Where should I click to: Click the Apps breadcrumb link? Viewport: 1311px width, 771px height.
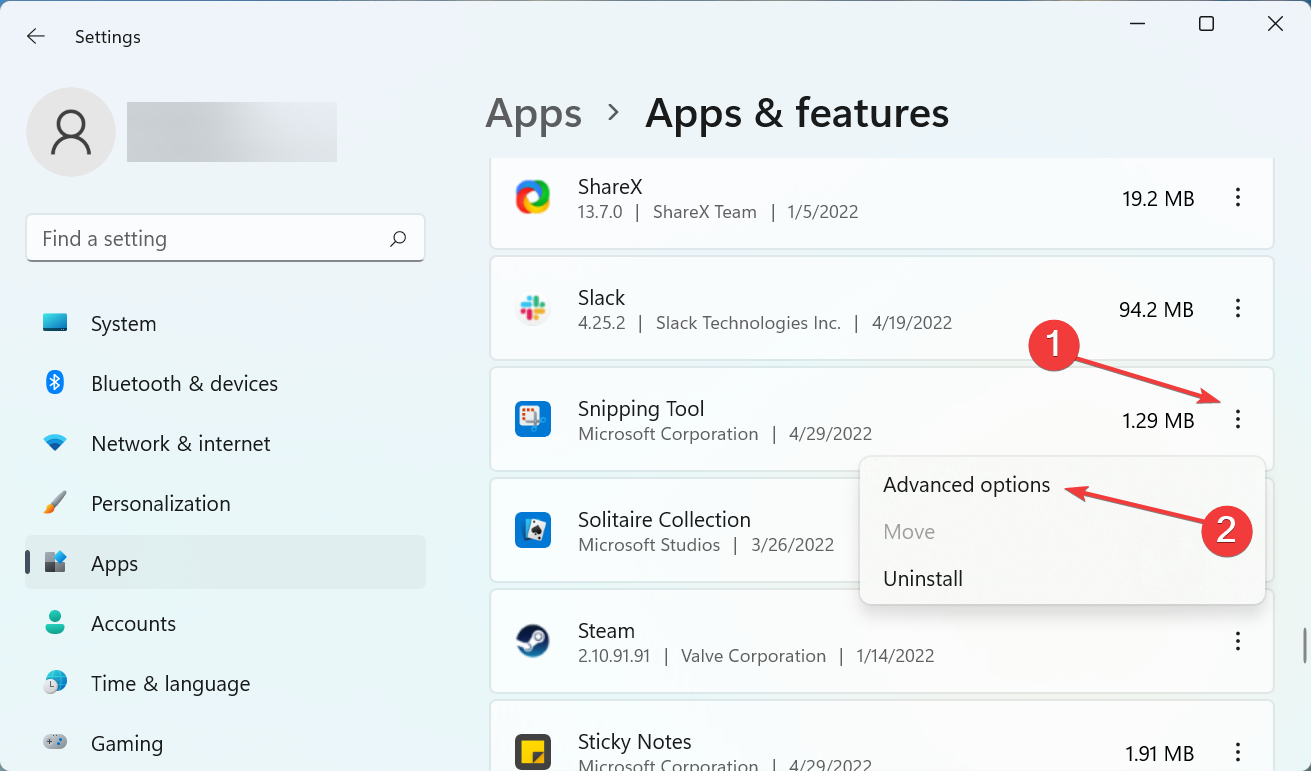(x=533, y=113)
